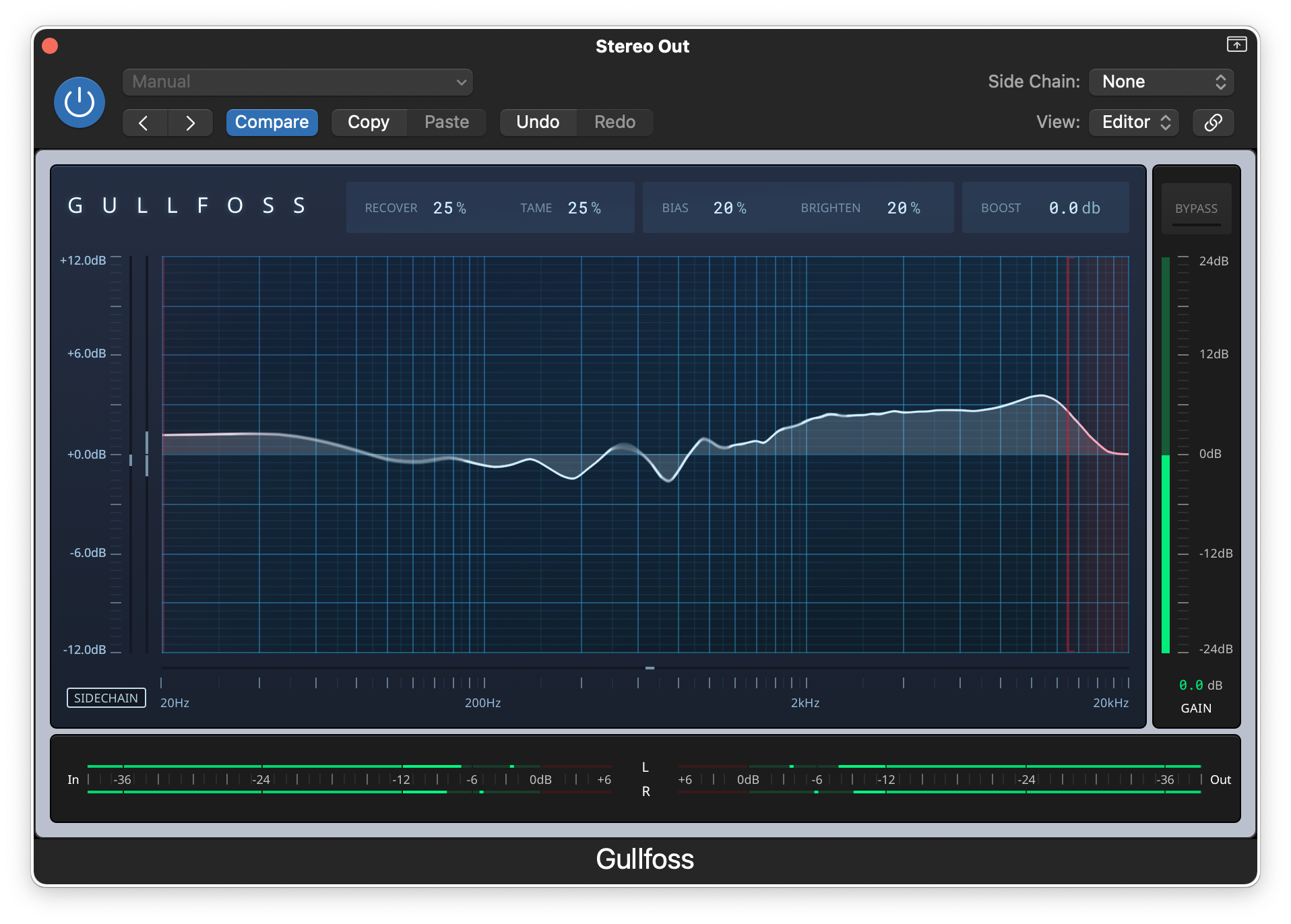
Task: Click the window expand icon at top right
Action: click(1236, 44)
